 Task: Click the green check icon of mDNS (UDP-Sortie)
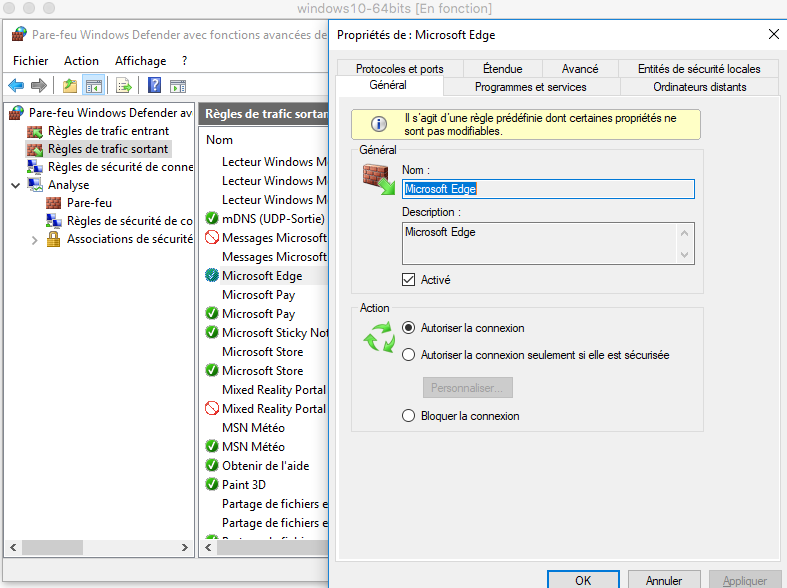tap(212, 218)
